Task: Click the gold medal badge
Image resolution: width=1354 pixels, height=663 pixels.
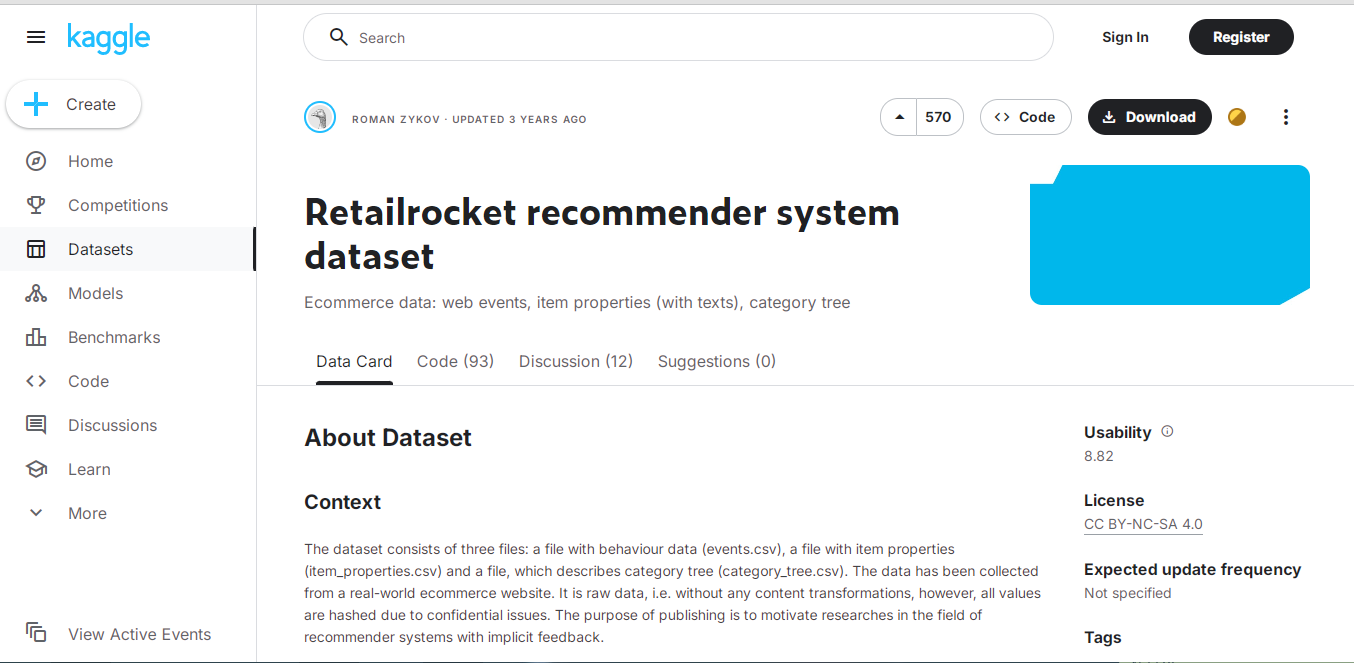Action: click(x=1237, y=117)
